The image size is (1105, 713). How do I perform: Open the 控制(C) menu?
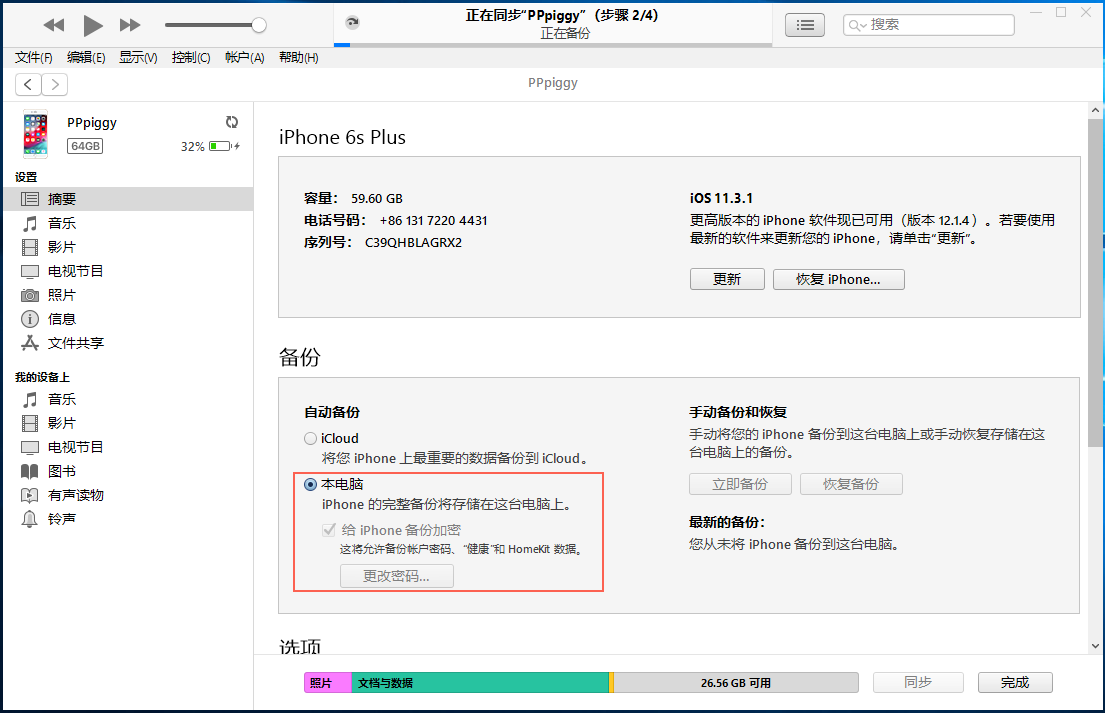191,58
